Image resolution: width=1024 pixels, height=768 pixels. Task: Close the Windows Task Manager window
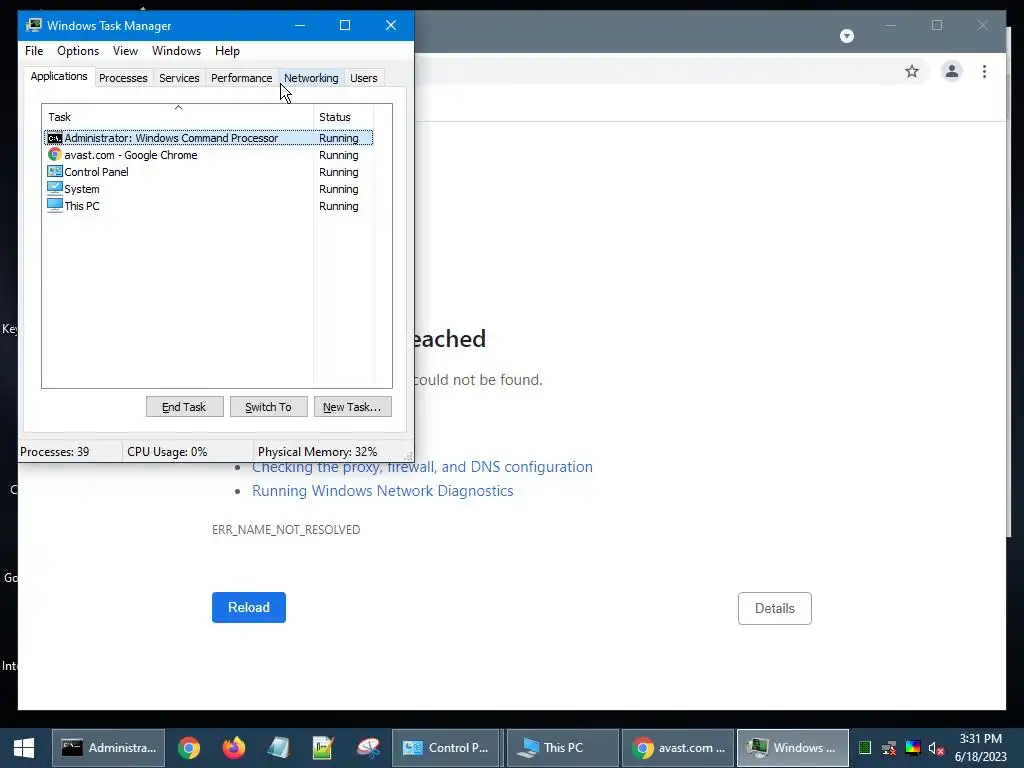(x=391, y=25)
